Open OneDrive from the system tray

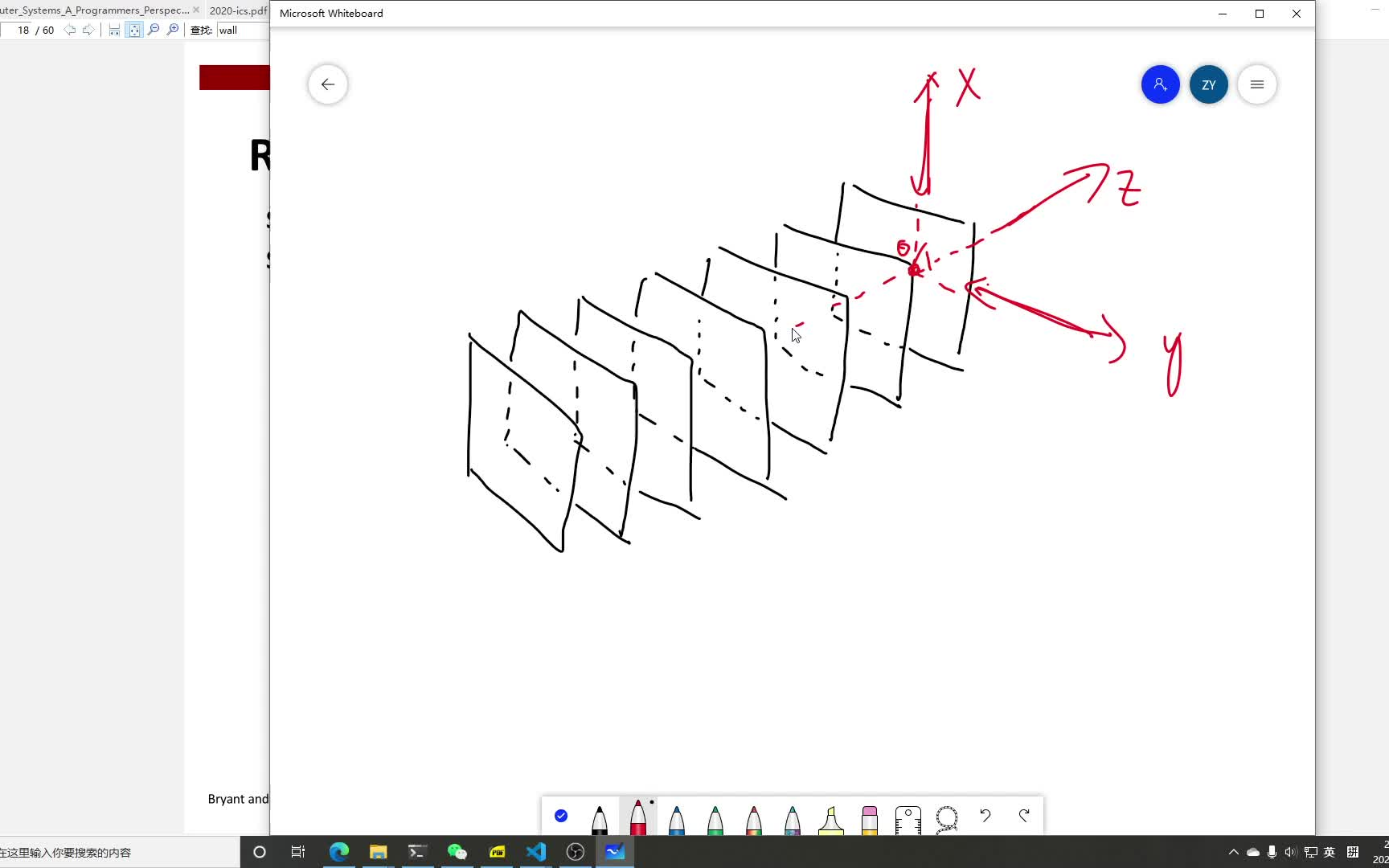pos(1253,852)
